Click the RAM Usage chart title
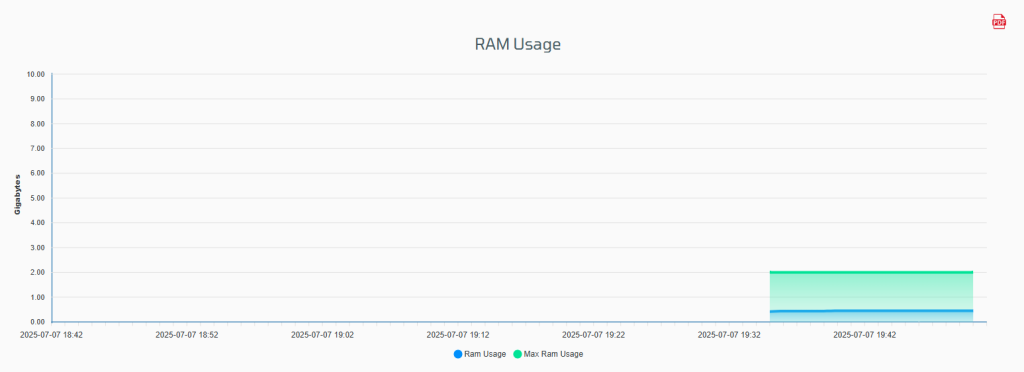Screen dimensions: 1024x372 (518, 44)
